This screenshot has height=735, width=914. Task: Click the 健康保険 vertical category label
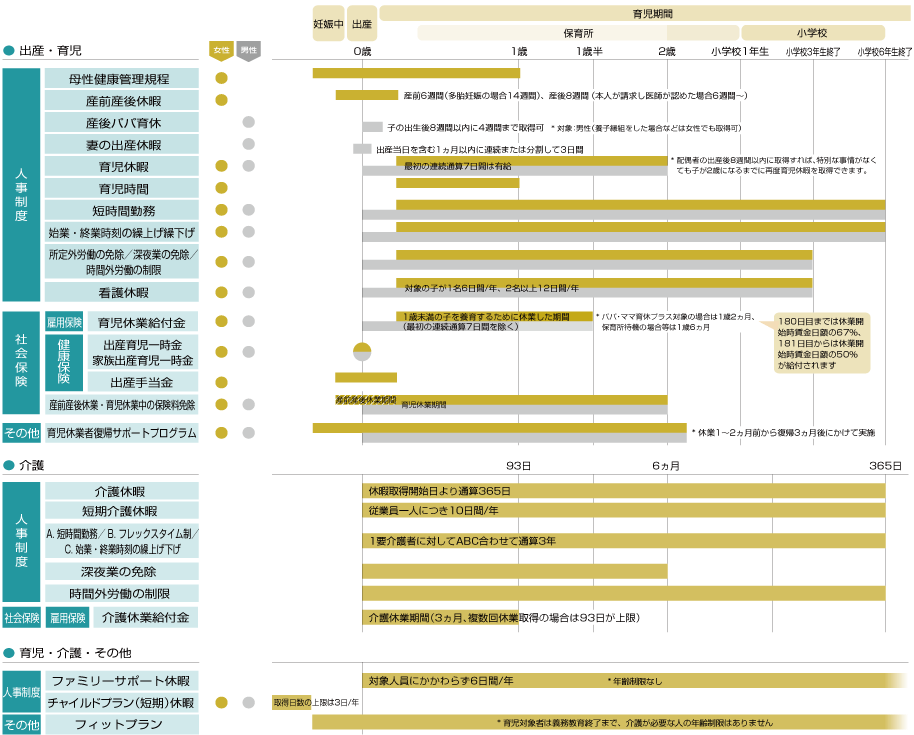pos(64,363)
